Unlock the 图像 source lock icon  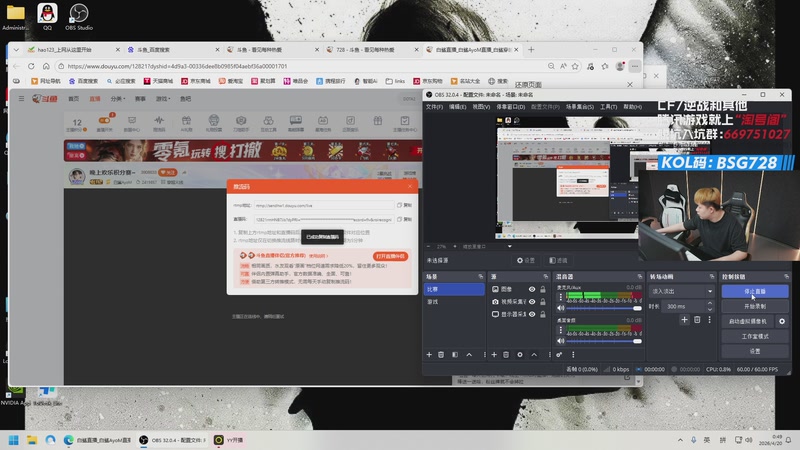(543, 289)
